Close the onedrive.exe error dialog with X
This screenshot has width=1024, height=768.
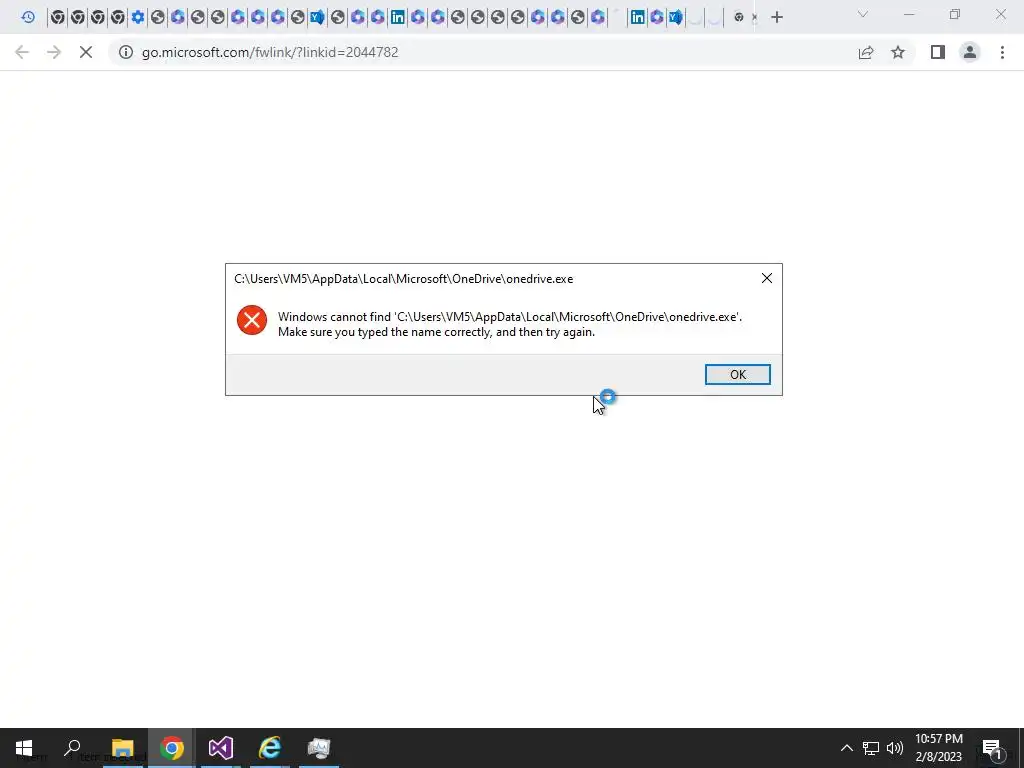pos(767,278)
